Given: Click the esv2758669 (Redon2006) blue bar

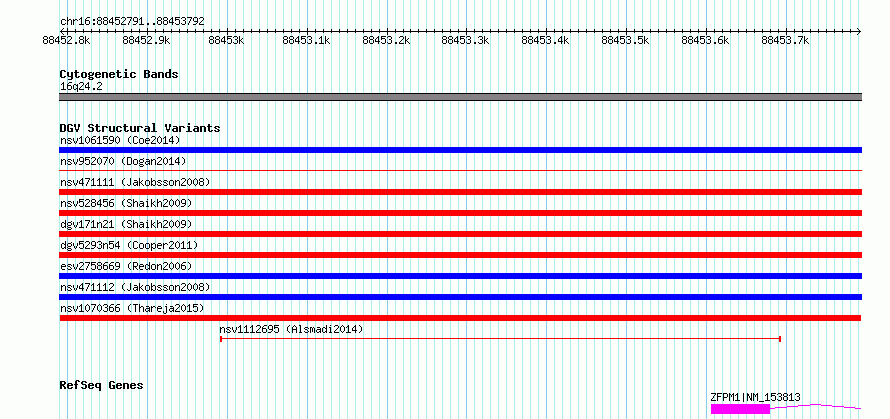Looking at the screenshot, I should click(460, 276).
